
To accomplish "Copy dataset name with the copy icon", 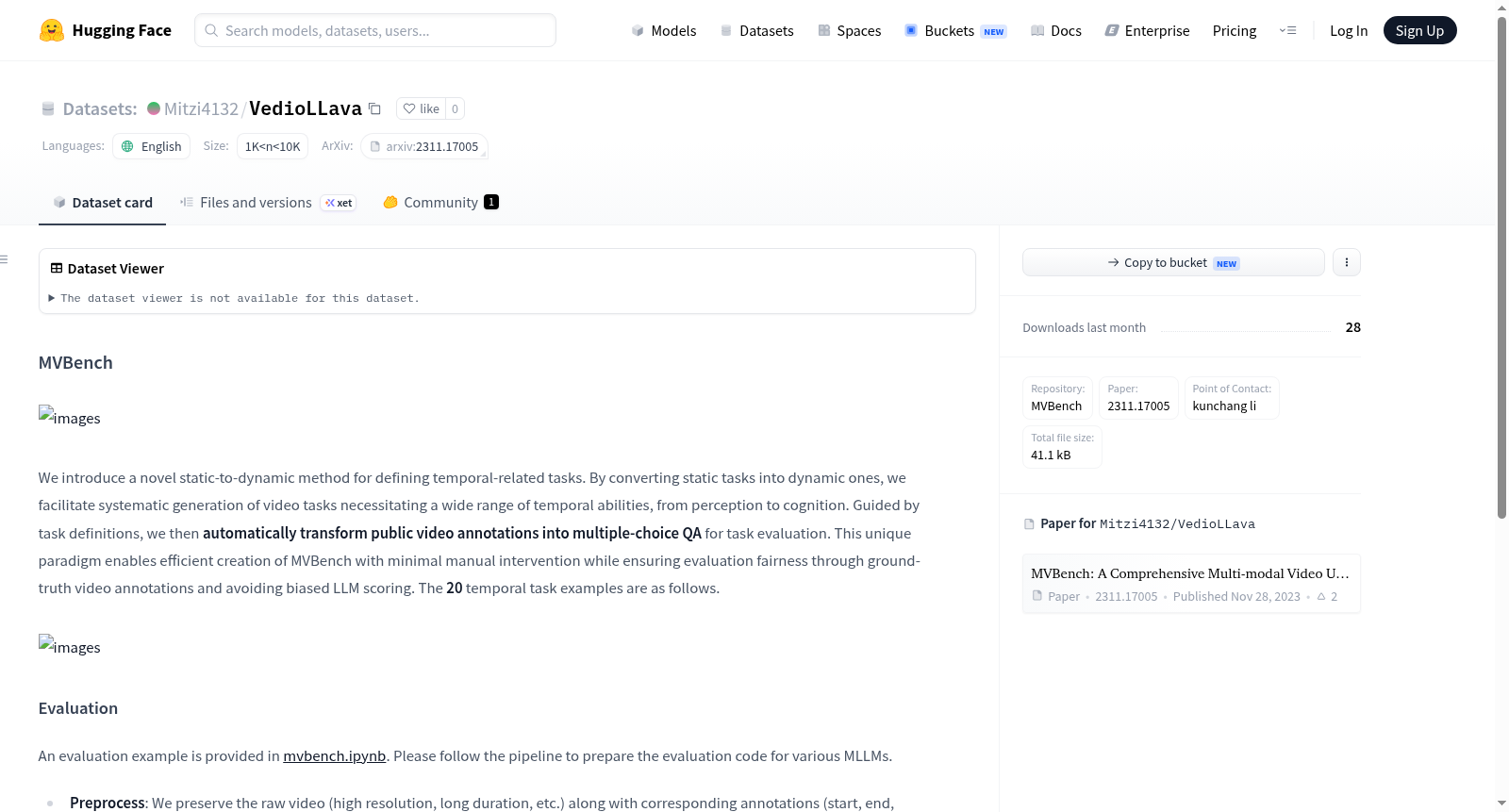I will (x=374, y=108).
